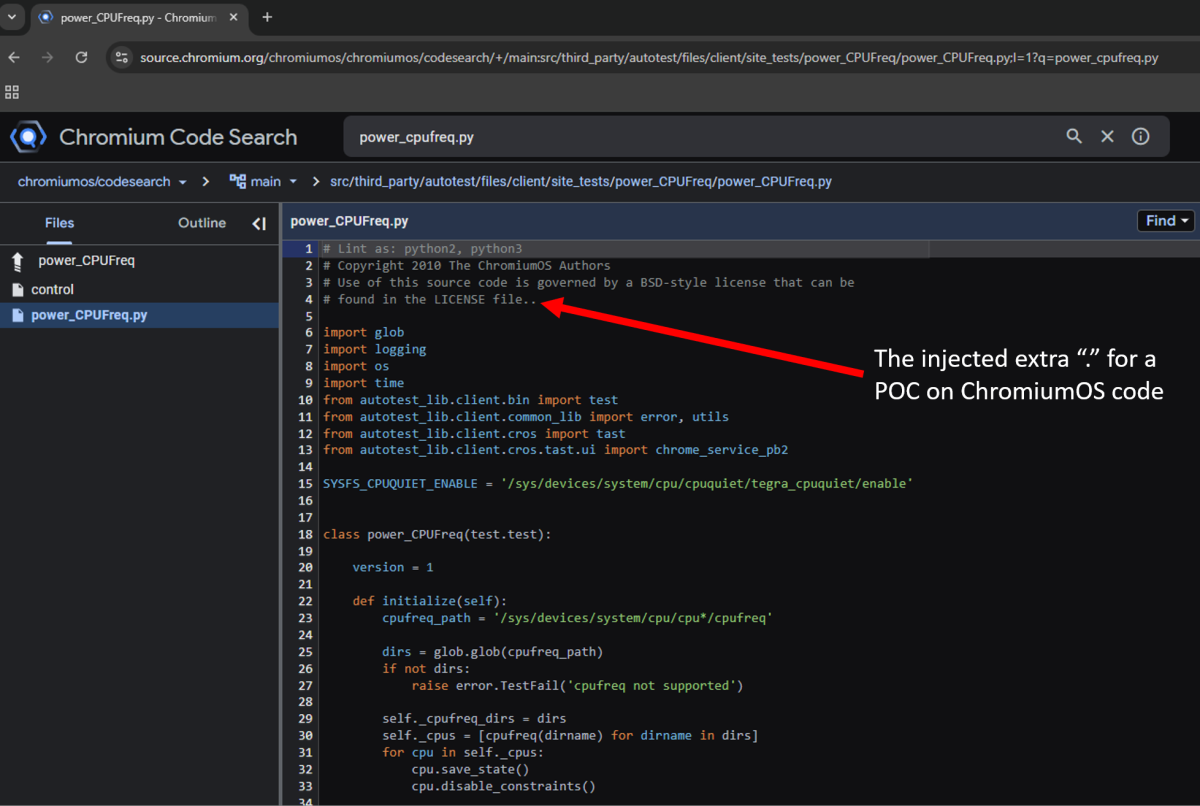This screenshot has width=1200, height=806.
Task: Select the power_CPUFreq.py browser tab
Action: pyautogui.click(x=130, y=17)
